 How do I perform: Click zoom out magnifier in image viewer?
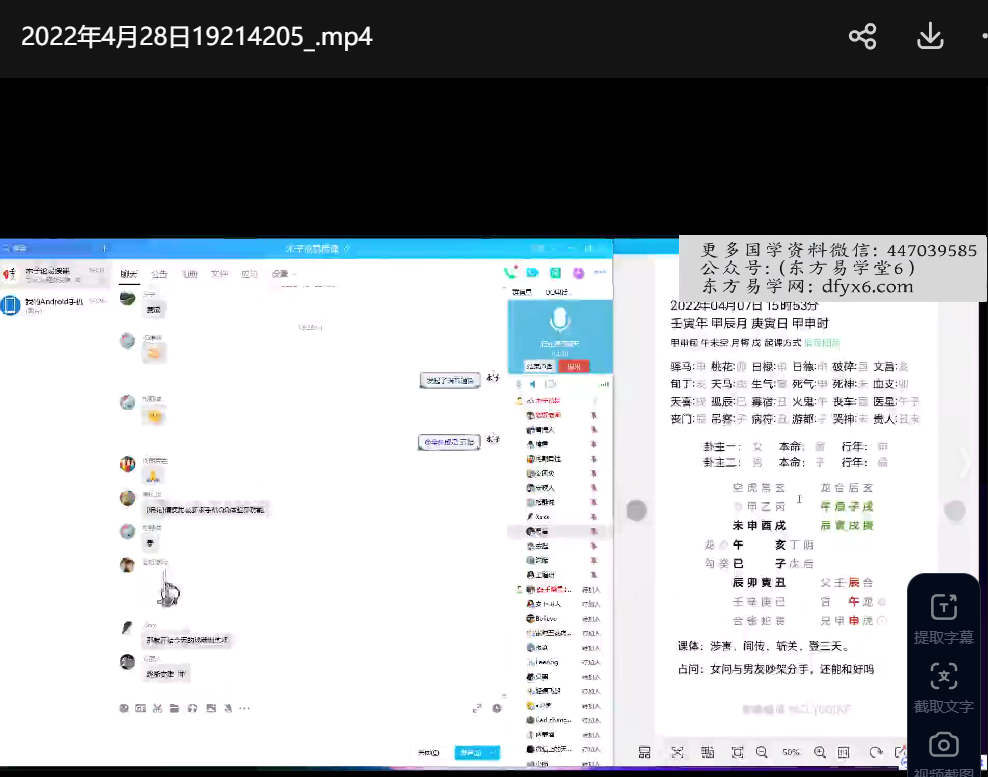pos(762,752)
